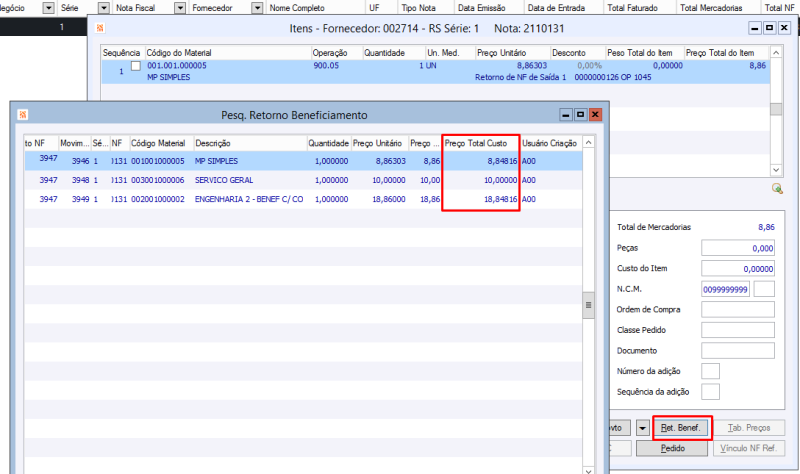
Task: Open the Fornecedor column filter dropdown
Action: click(x=257, y=8)
